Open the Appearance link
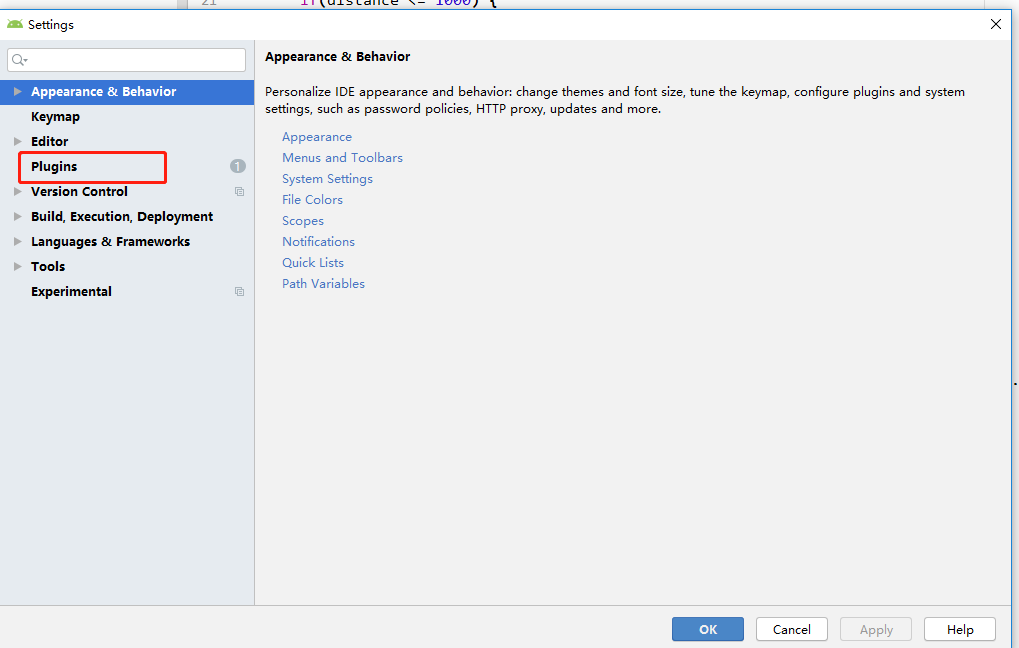This screenshot has width=1019, height=648. click(x=317, y=137)
